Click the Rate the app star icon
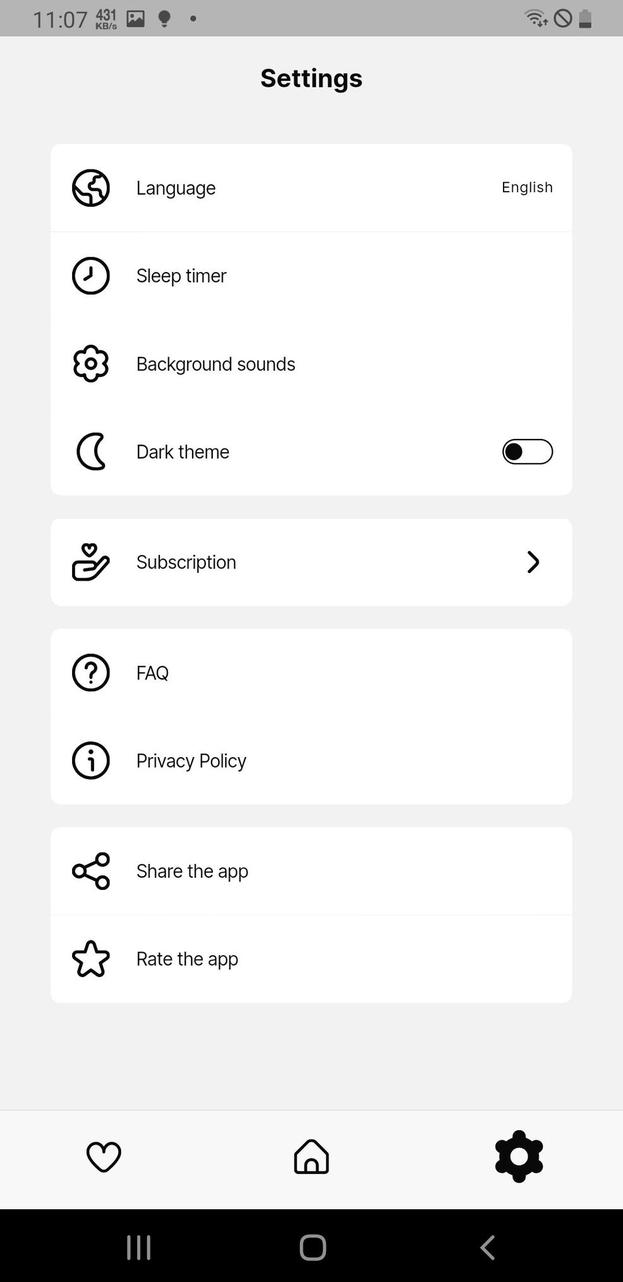The width and height of the screenshot is (623, 1282). click(91, 958)
